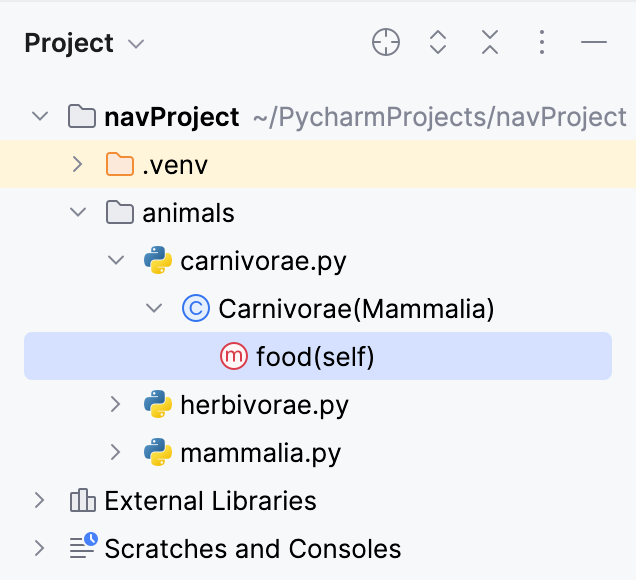Hide the Project tool window
636x580 pixels.
click(594, 42)
